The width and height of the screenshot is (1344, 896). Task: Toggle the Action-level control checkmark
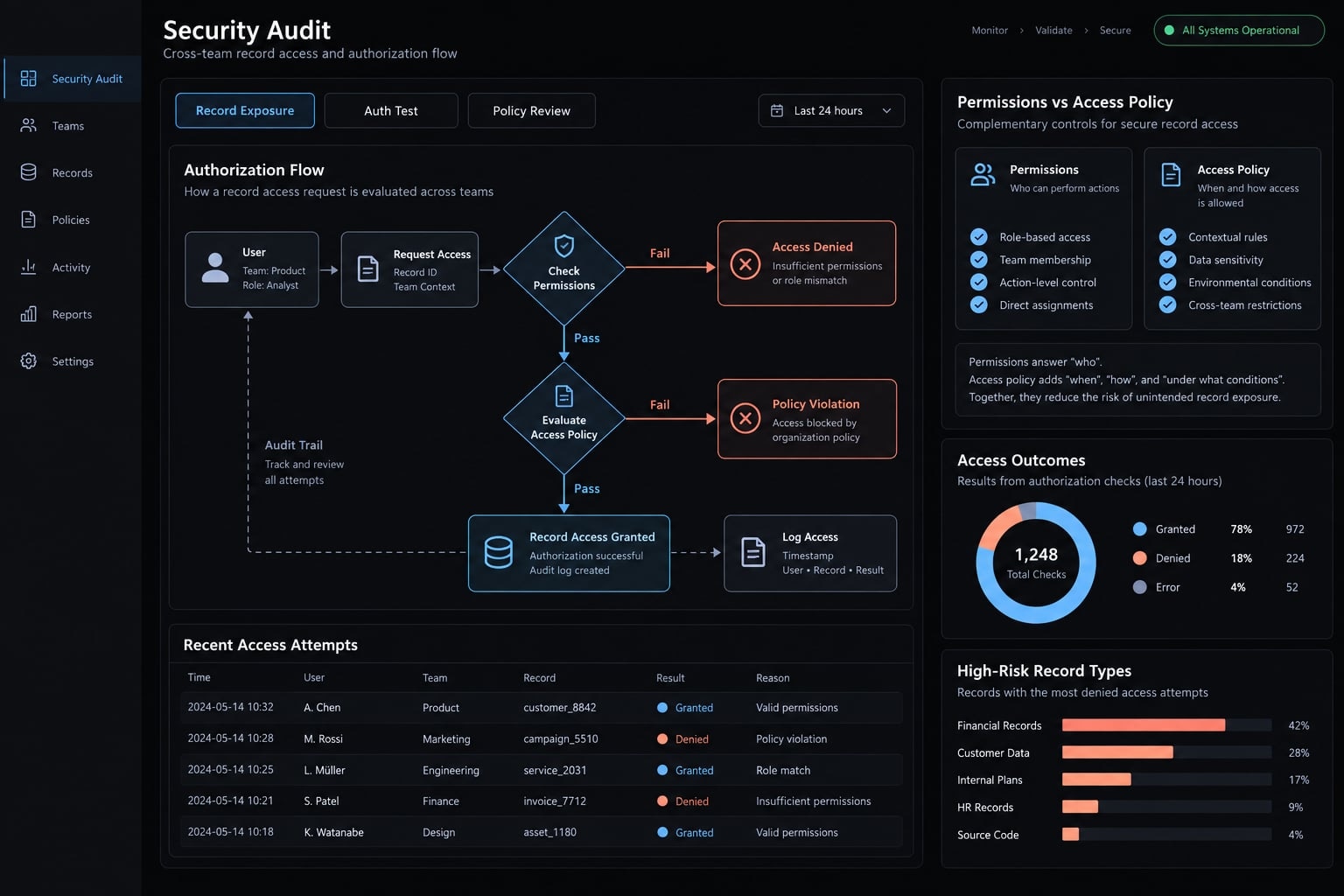click(979, 282)
